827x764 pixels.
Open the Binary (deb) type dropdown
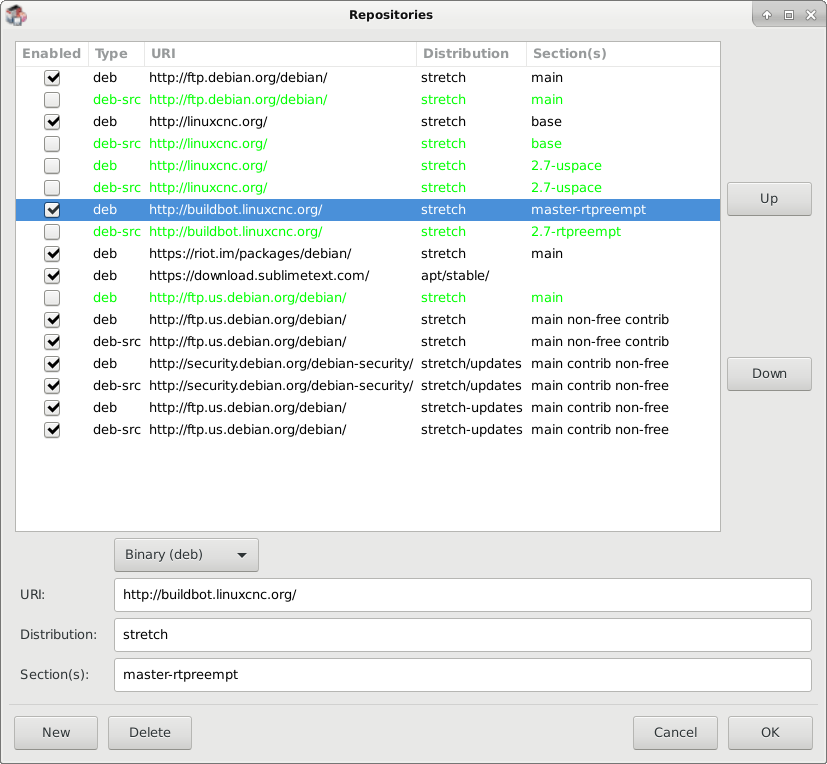(x=186, y=555)
